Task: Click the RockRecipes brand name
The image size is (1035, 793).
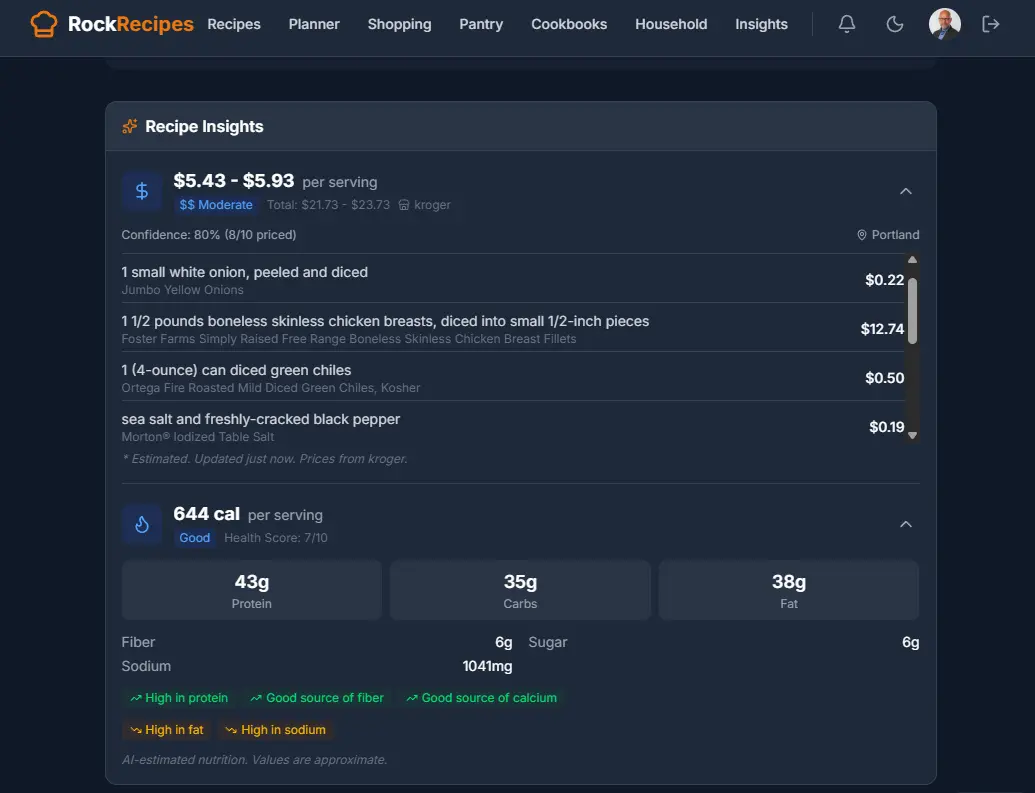Action: (131, 24)
